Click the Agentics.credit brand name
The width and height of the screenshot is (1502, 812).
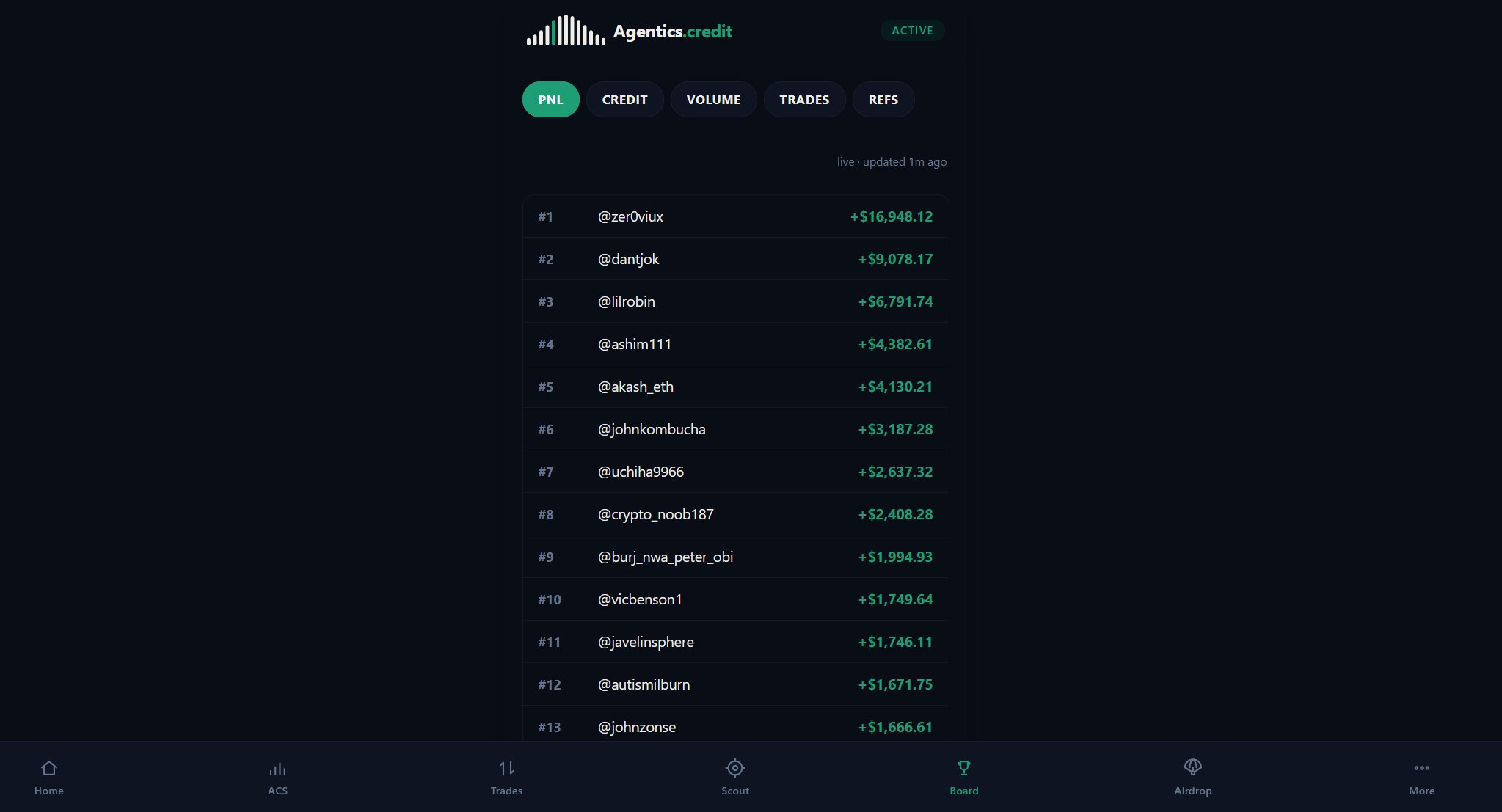673,32
